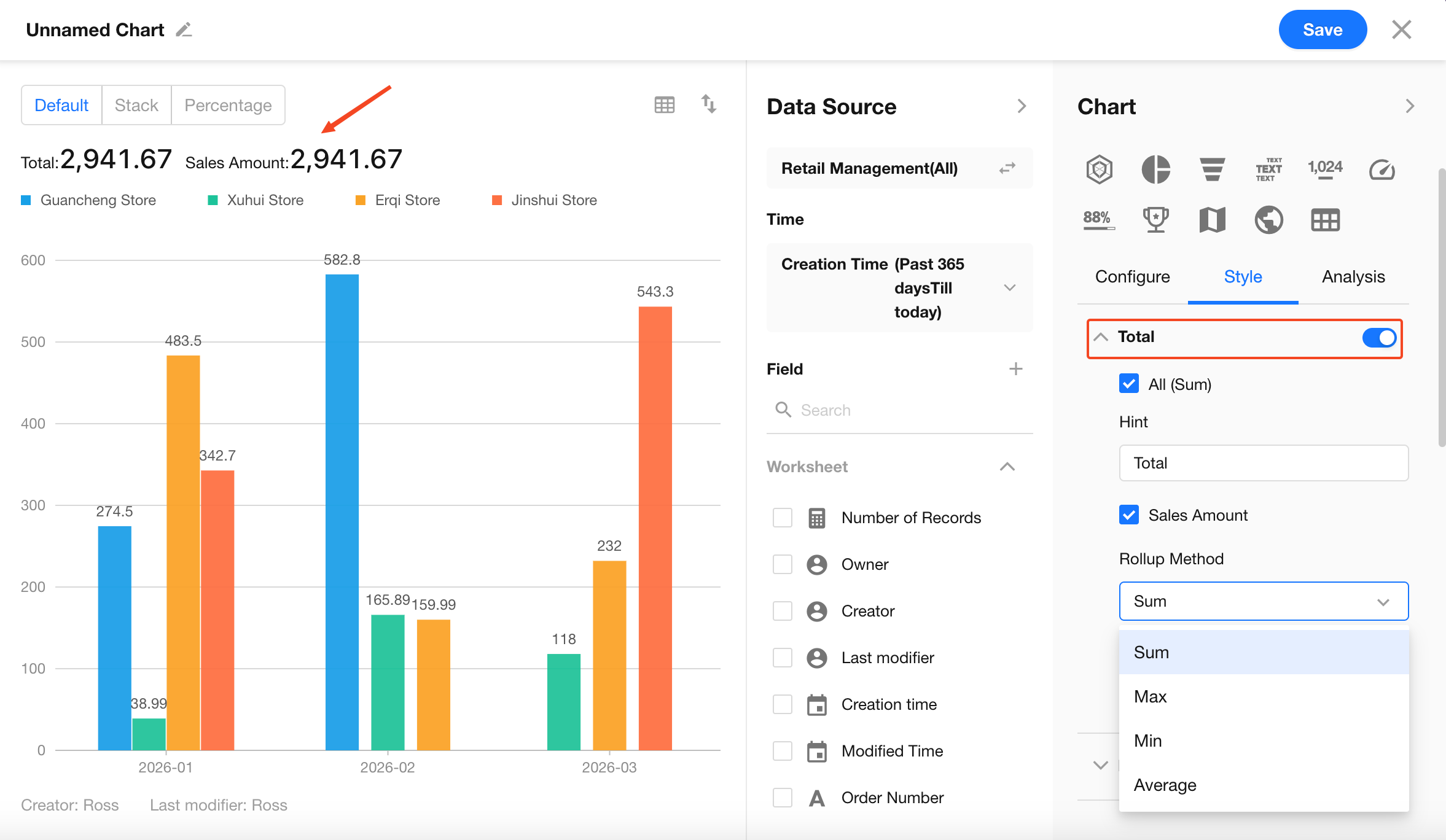Choose the gauge chart type icon

tap(1382, 169)
